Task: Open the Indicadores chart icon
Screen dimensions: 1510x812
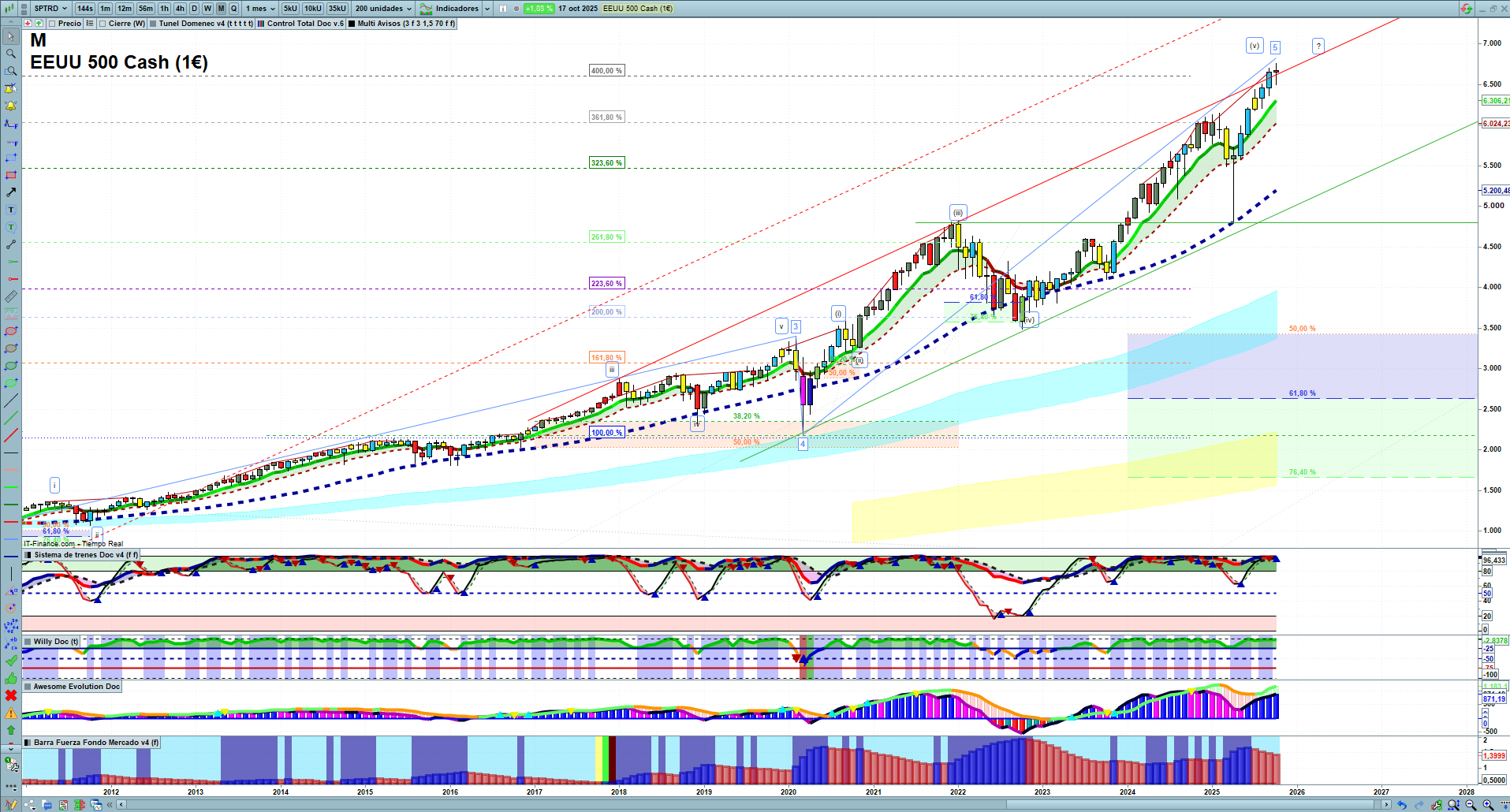Action: tap(426, 9)
